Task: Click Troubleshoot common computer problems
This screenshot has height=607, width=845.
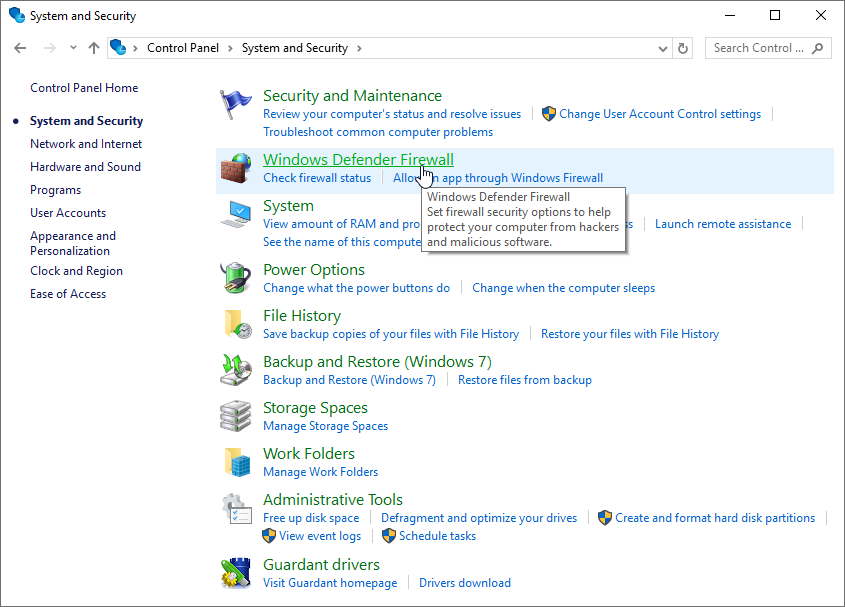Action: pos(378,132)
